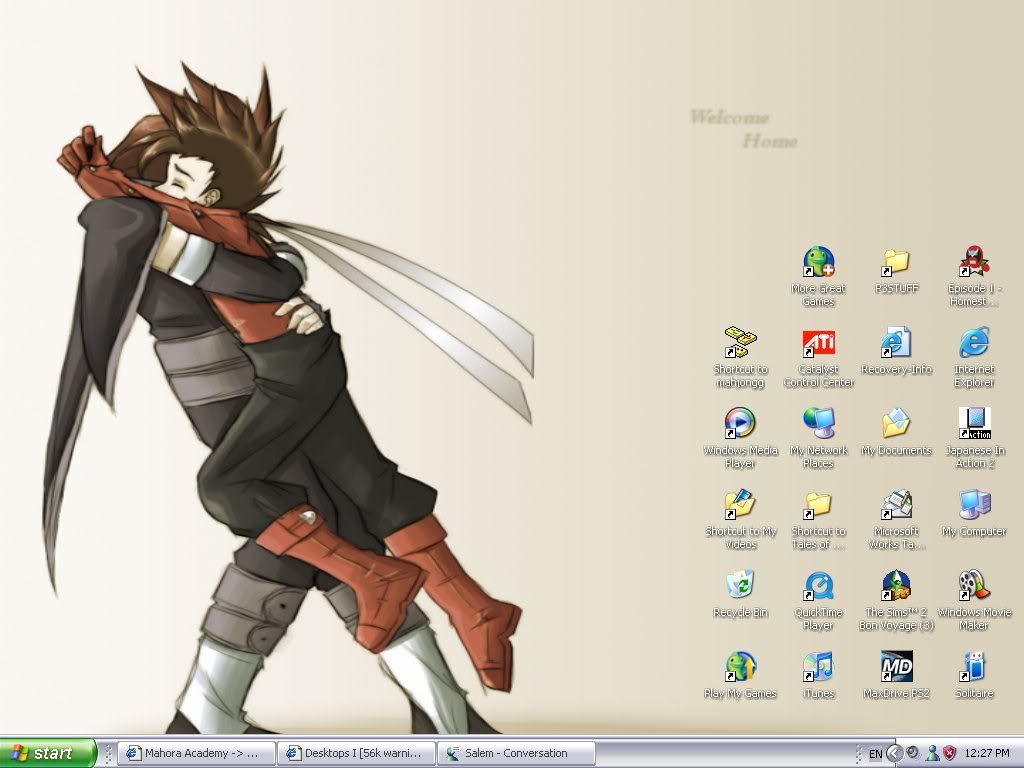Open the iTunes desktop shortcut
1024x768 pixels.
click(x=818, y=668)
